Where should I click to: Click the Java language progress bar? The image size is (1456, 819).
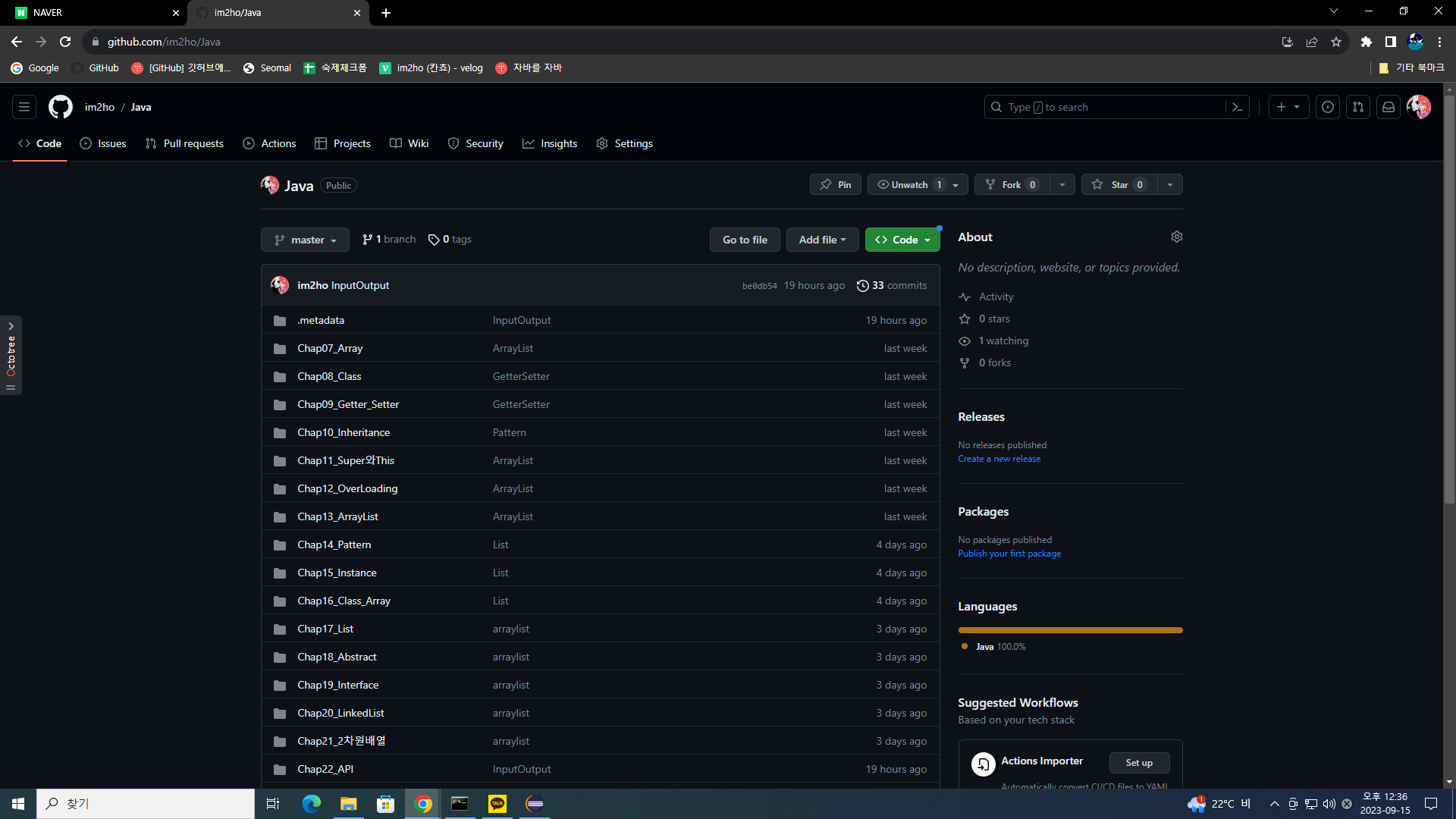point(1070,630)
